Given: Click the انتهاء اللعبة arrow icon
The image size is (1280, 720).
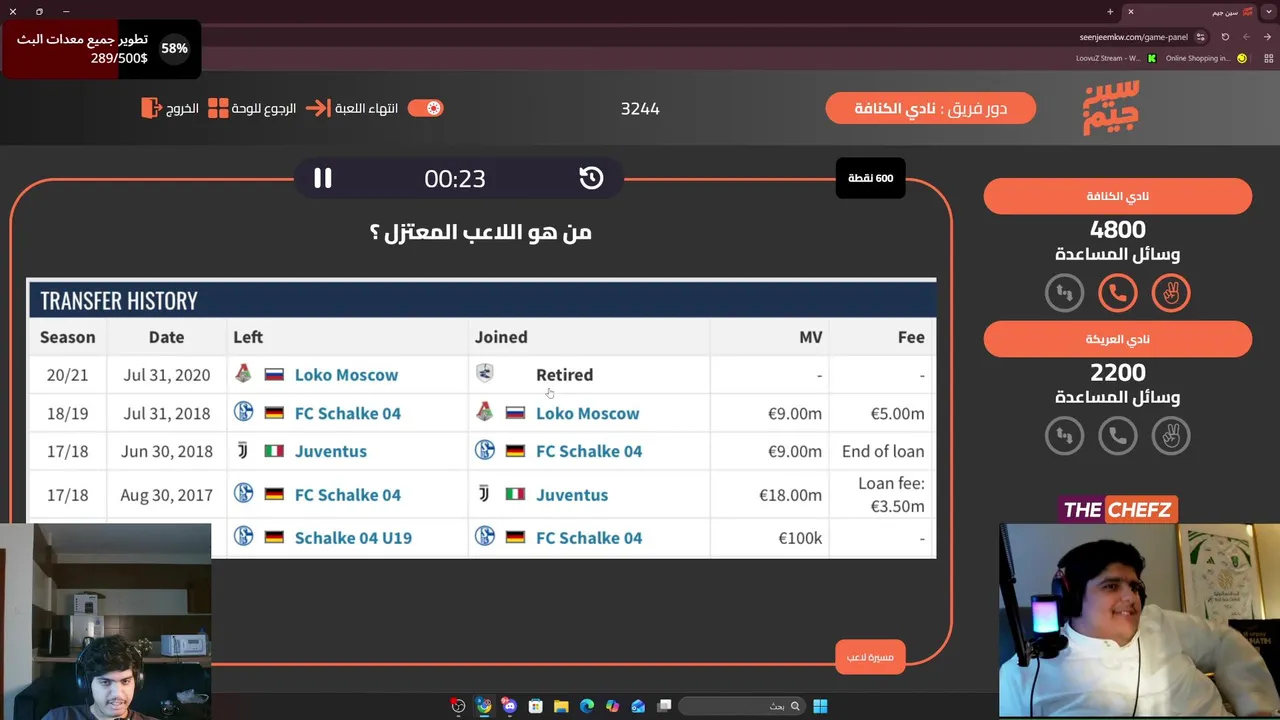Looking at the screenshot, I should tap(318, 108).
